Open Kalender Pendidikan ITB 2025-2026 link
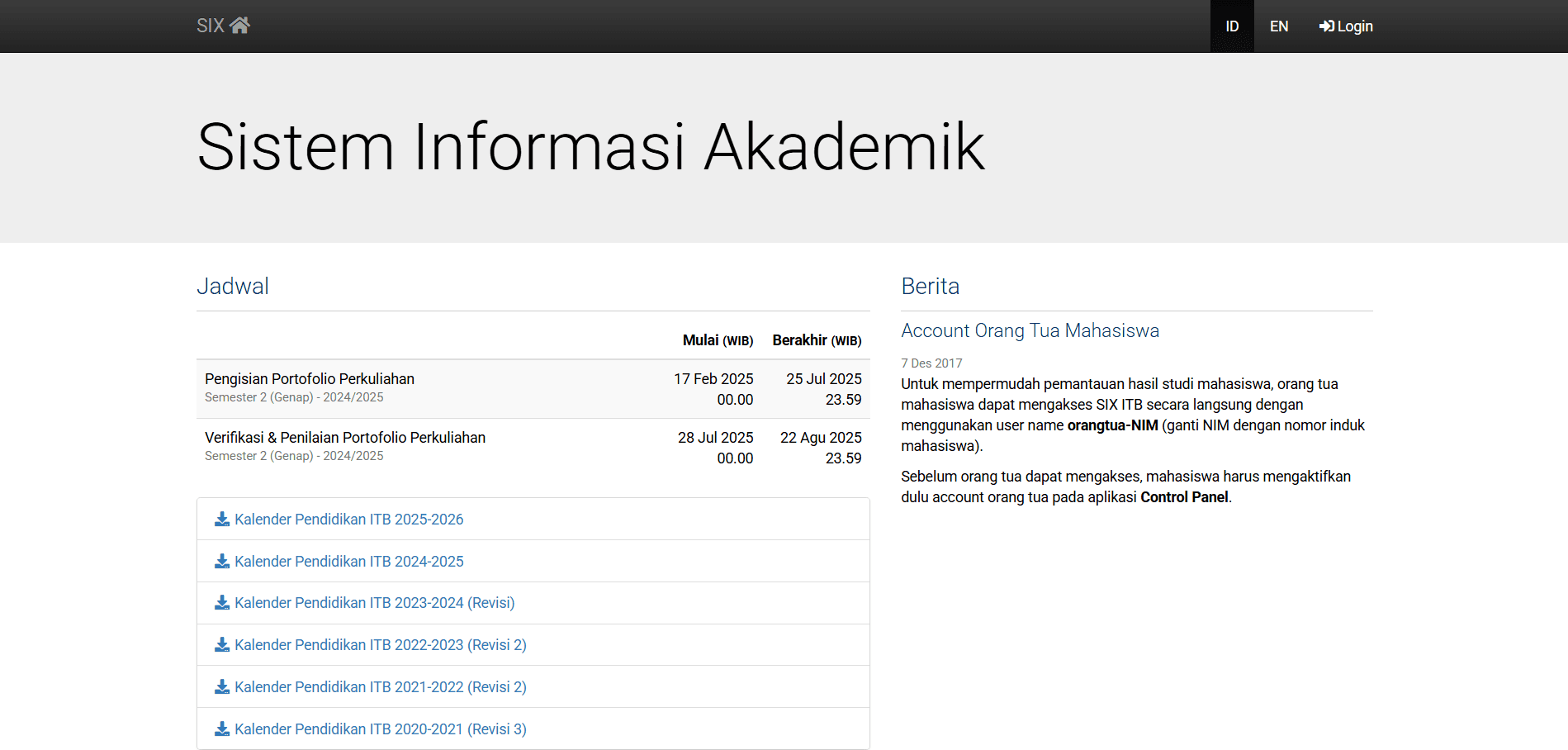Viewport: 1568px width, 750px height. pos(348,520)
